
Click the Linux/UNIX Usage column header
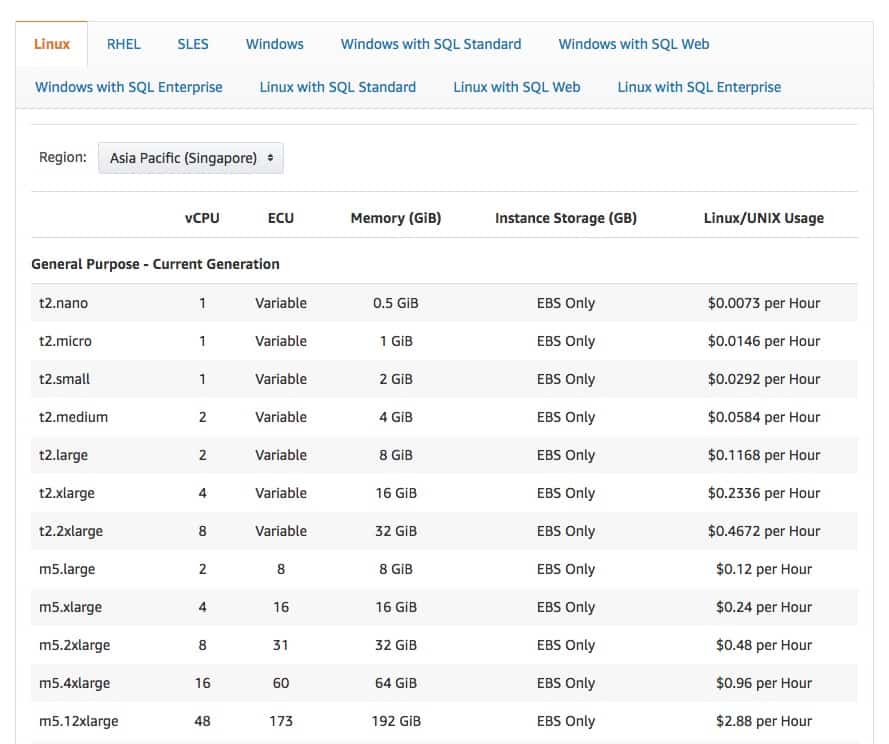[x=764, y=218]
